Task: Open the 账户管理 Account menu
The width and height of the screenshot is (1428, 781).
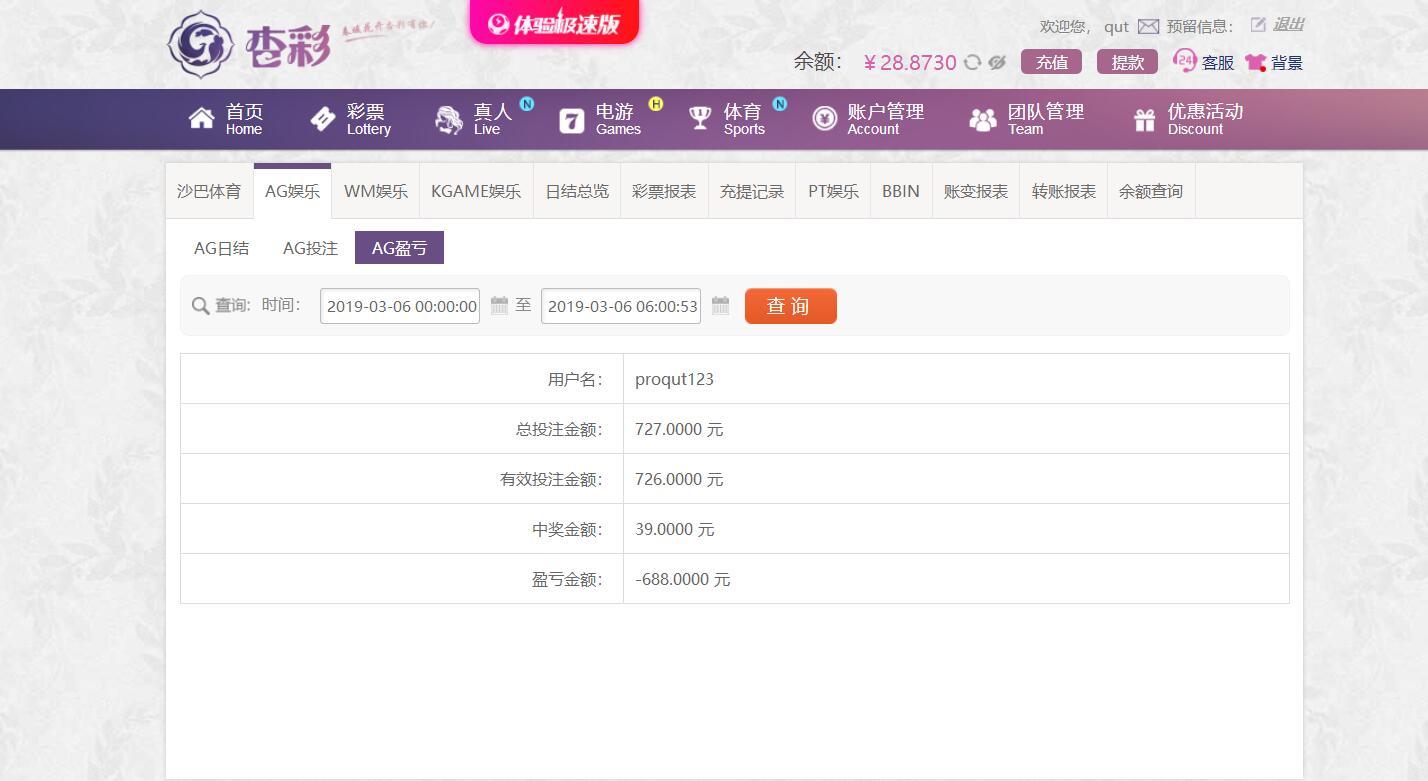Action: point(869,119)
